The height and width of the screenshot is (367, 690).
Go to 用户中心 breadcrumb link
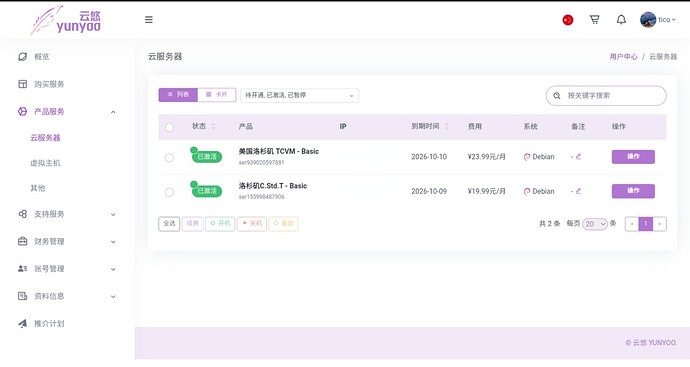pos(623,57)
